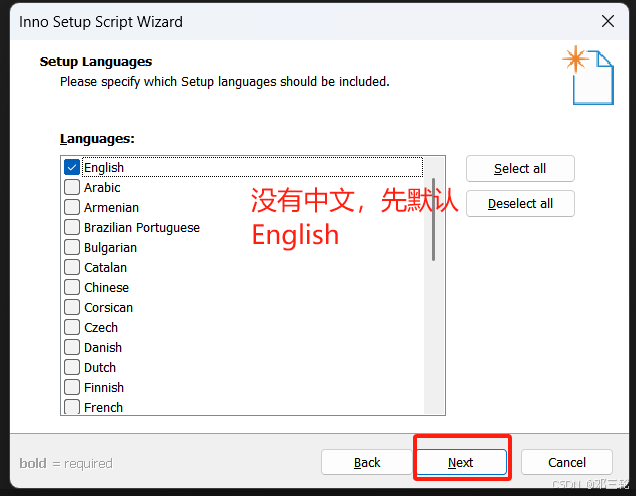
Task: Enable the Catalan language checkbox
Action: pyautogui.click(x=72, y=267)
